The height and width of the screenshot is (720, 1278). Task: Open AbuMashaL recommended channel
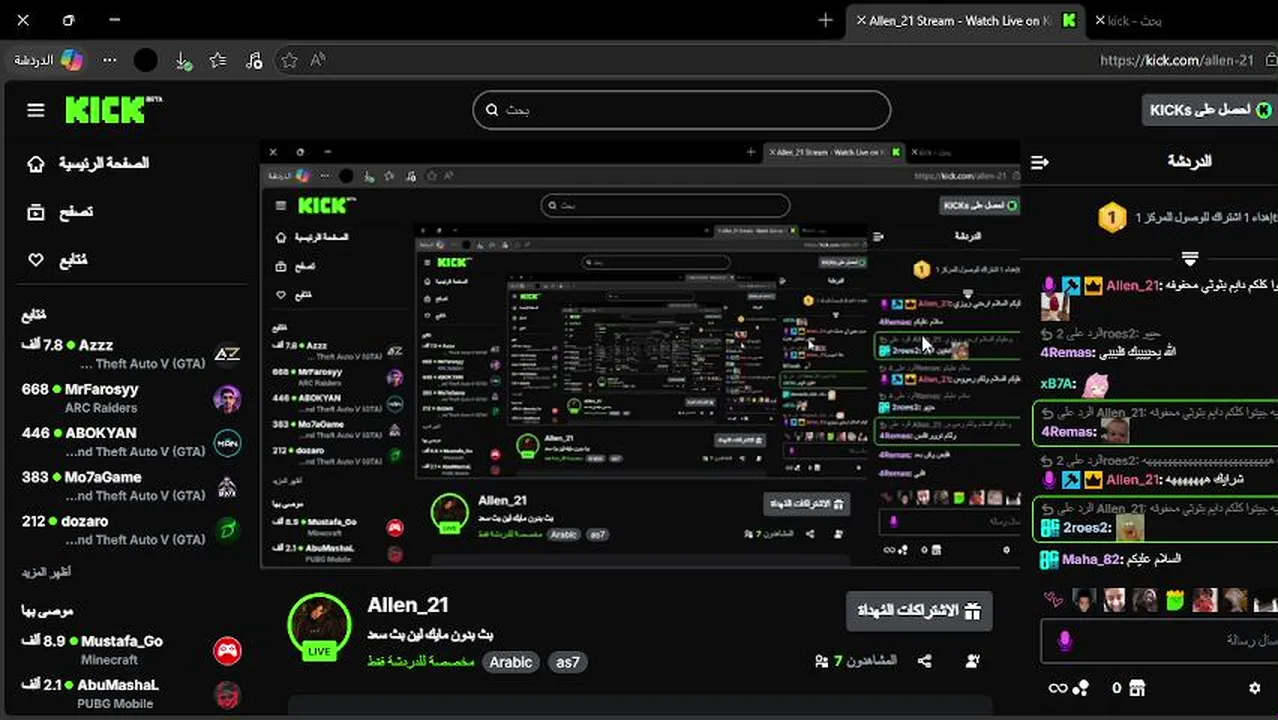[x=129, y=694]
